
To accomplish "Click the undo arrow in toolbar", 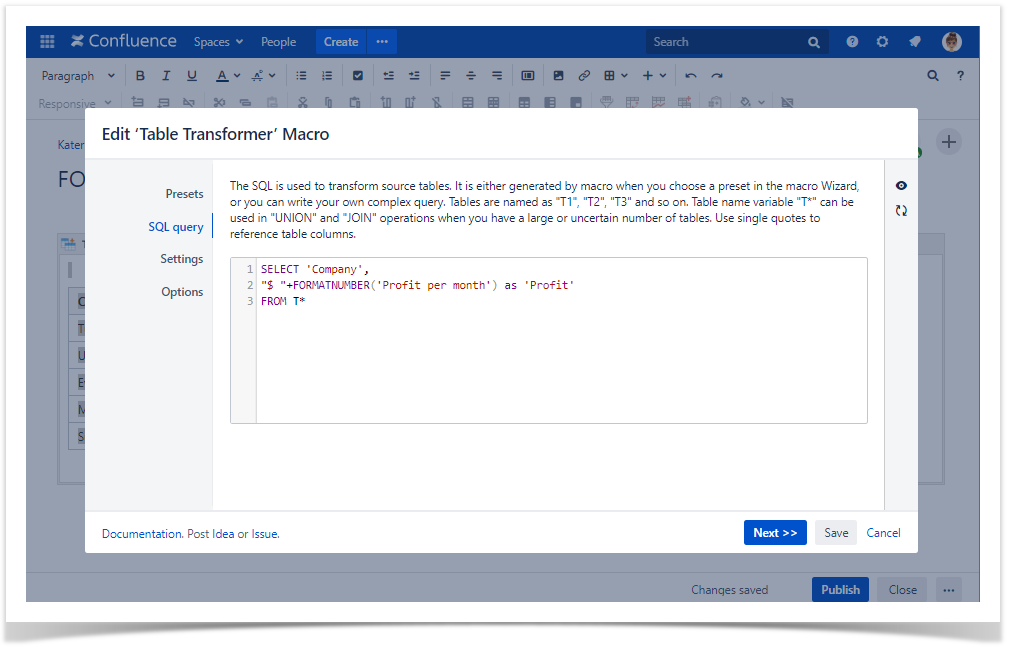I will pos(690,76).
